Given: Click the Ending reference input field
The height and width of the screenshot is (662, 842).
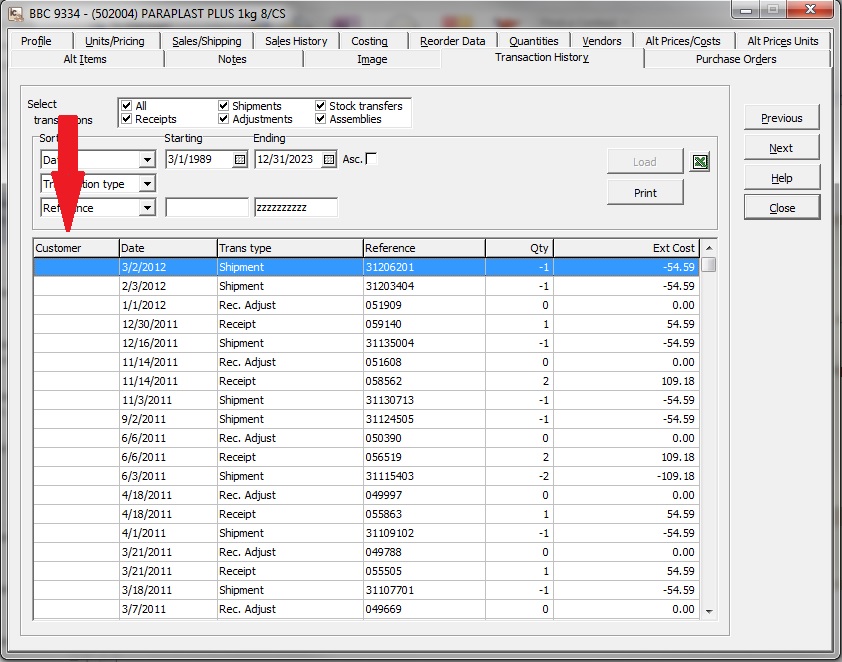Looking at the screenshot, I should click(x=296, y=208).
